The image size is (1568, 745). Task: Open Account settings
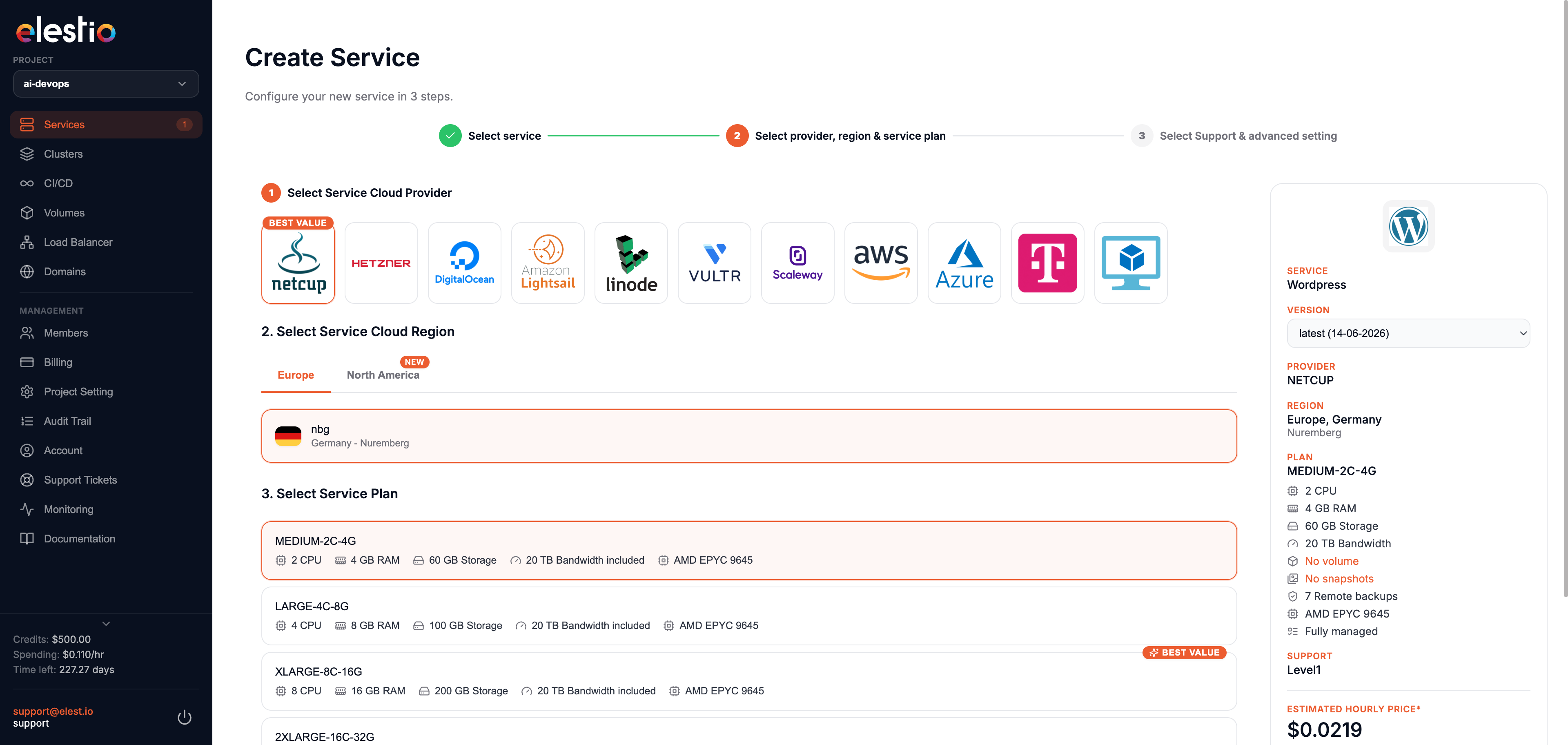pos(106,451)
